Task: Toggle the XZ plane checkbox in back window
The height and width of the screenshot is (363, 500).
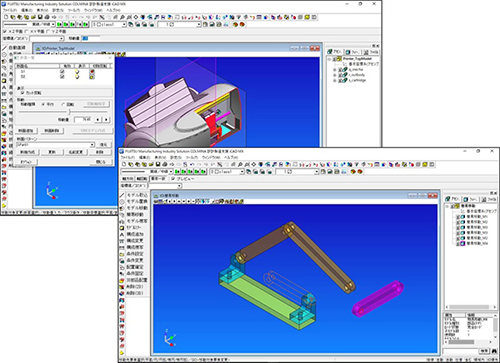Action: (x=5, y=31)
